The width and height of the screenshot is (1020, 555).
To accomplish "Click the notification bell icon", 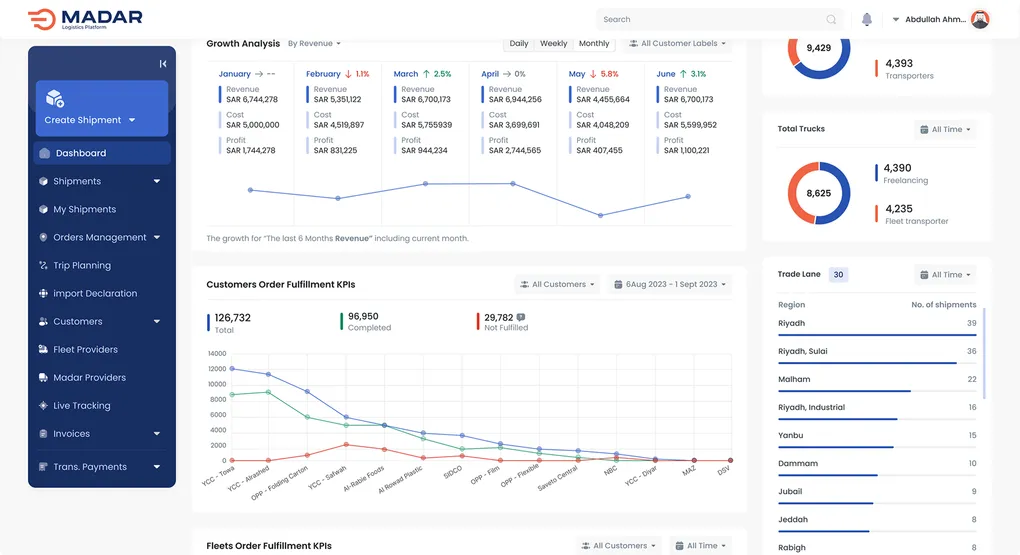I will click(x=866, y=19).
